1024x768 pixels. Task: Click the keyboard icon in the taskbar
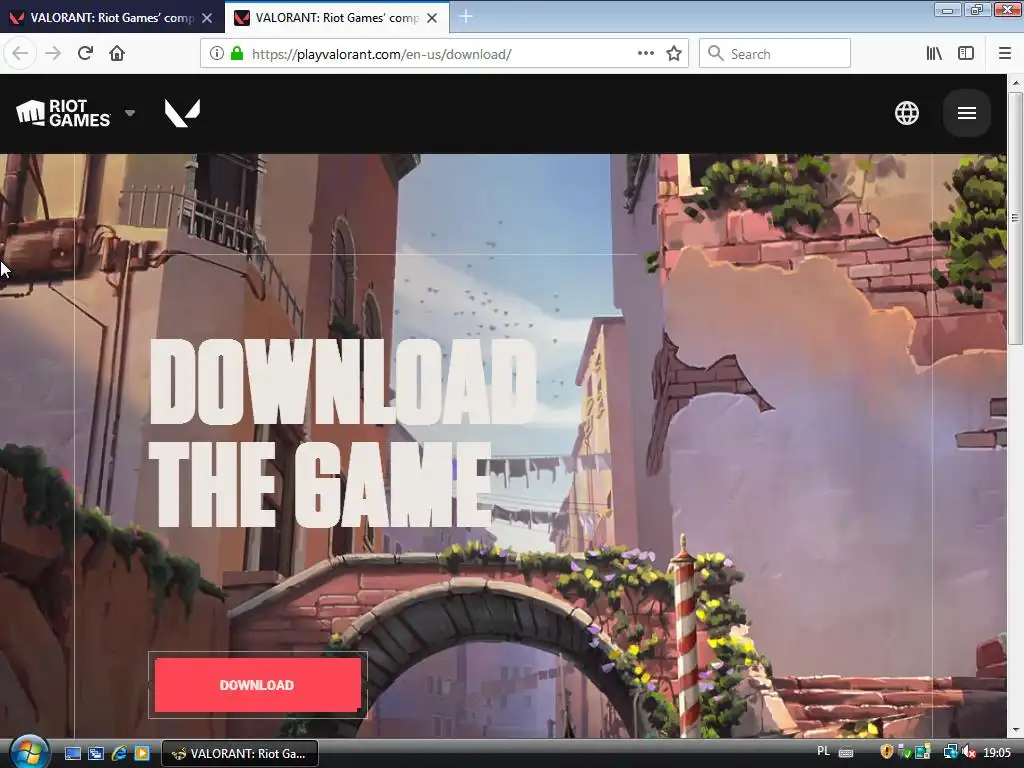coord(846,753)
